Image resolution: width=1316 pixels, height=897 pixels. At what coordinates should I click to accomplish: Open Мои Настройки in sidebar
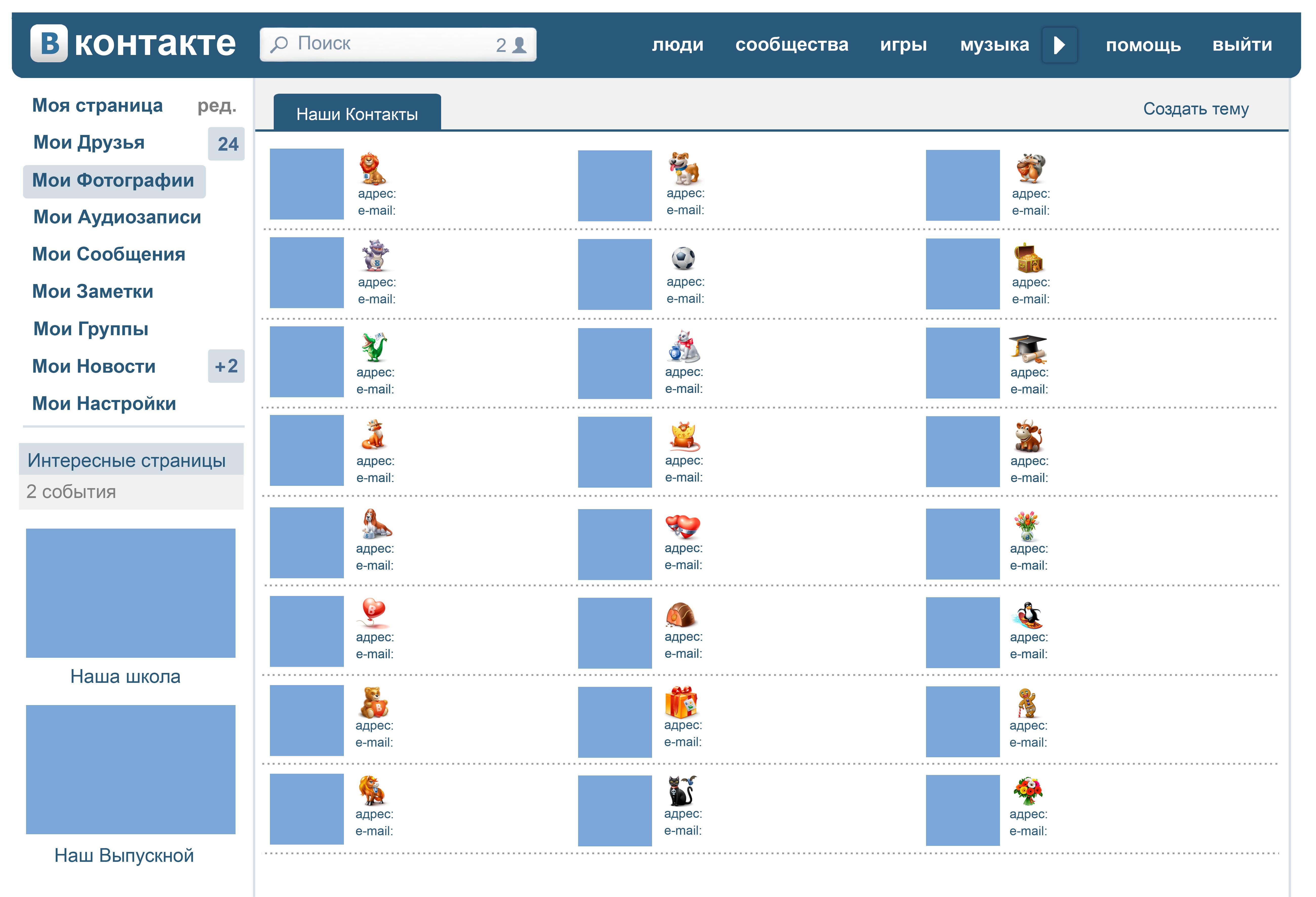104,404
